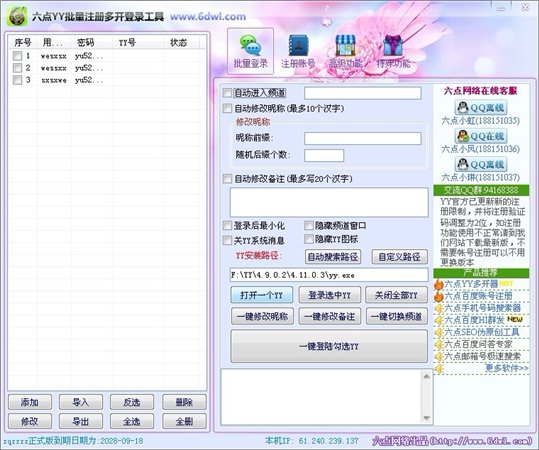Viewport: 539px width, 450px height.
Task: Click 交流QQ群 94168388 banner
Action: 481,190
